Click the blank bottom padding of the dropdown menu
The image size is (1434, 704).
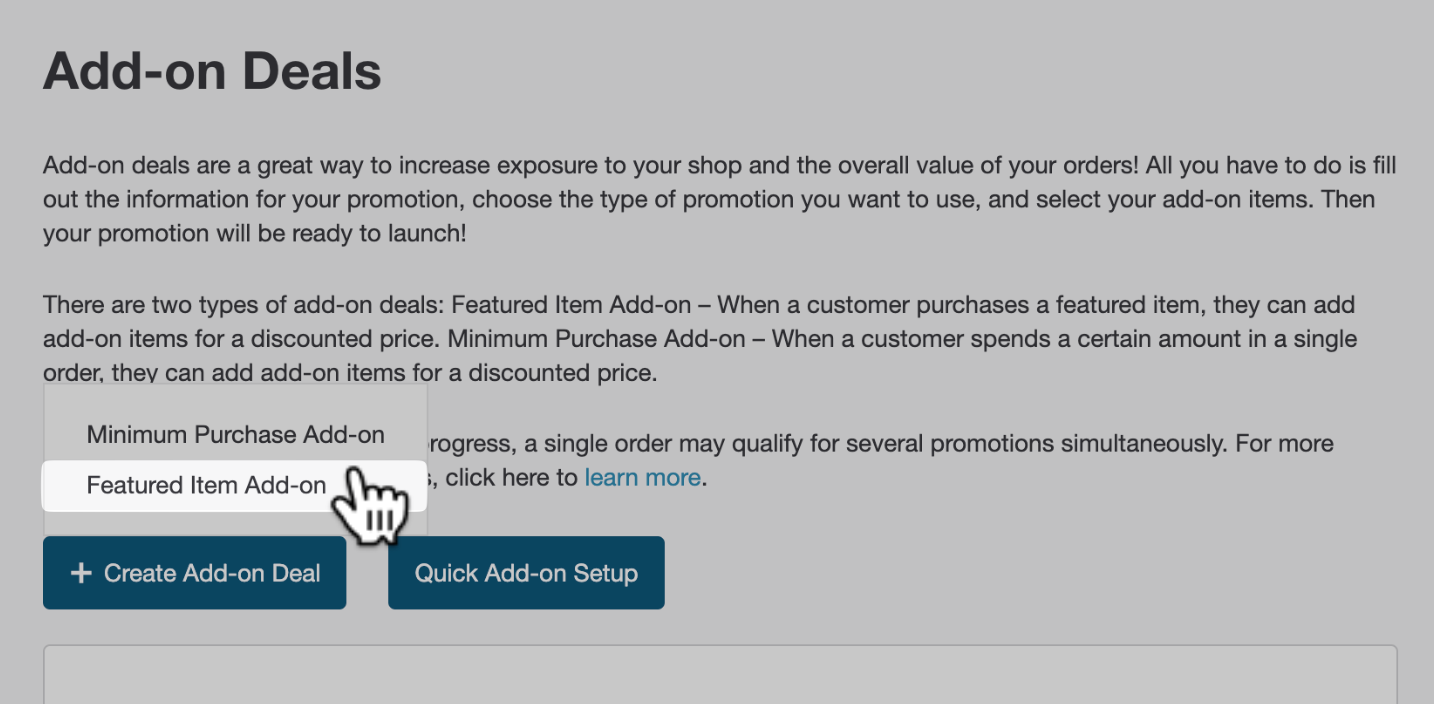click(235, 522)
